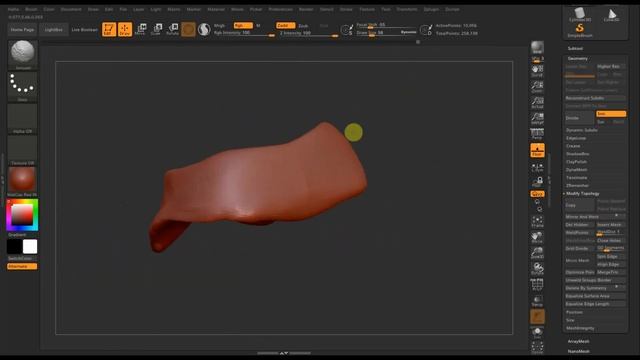
Task: Expand the DynaMesh section
Action: tap(576, 169)
